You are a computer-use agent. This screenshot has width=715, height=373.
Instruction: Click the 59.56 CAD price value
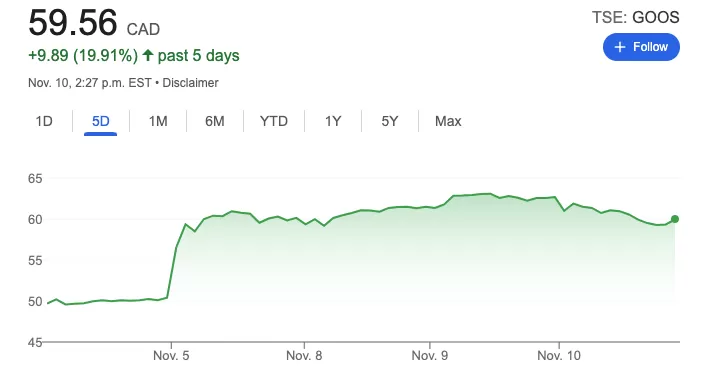94,23
